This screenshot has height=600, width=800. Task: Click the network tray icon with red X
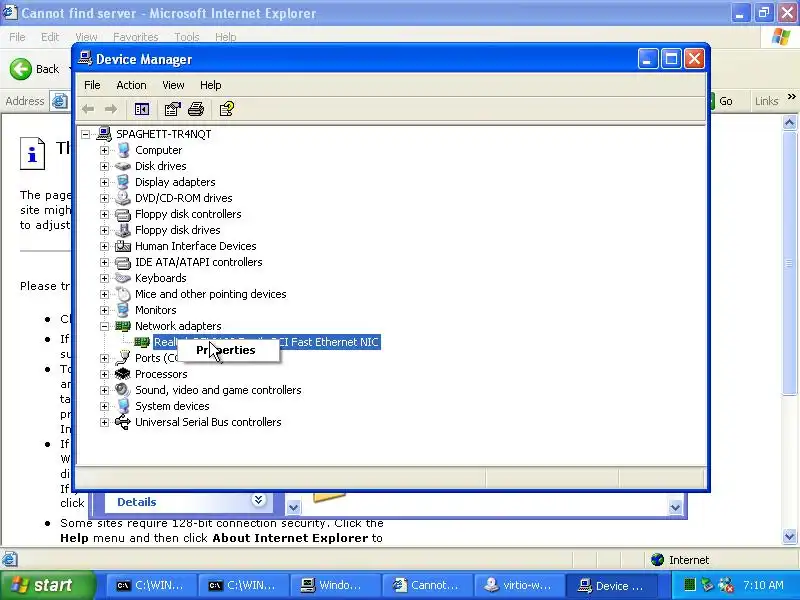[x=726, y=585]
